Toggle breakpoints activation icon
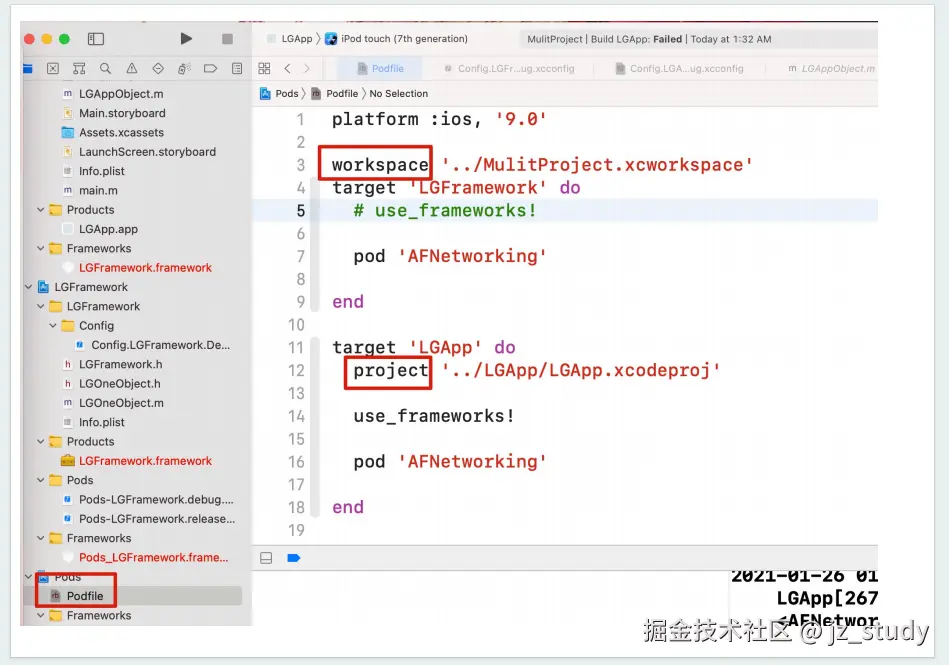Image resolution: width=949 pixels, height=665 pixels. [x=294, y=558]
